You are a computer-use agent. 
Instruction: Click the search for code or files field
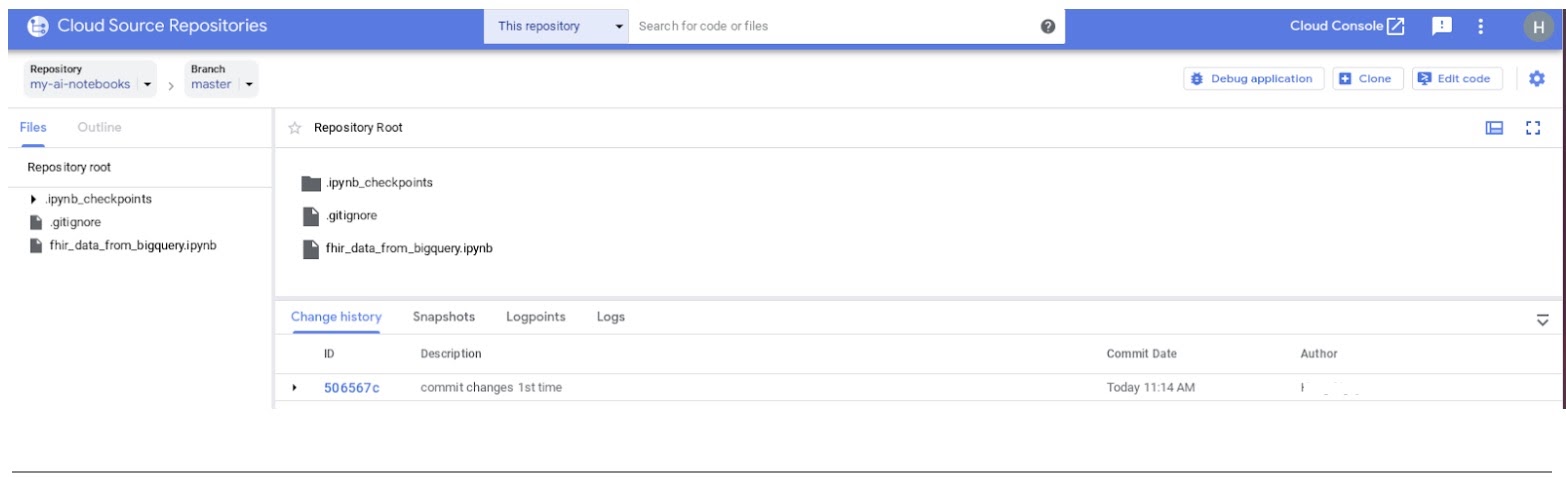[x=830, y=27]
